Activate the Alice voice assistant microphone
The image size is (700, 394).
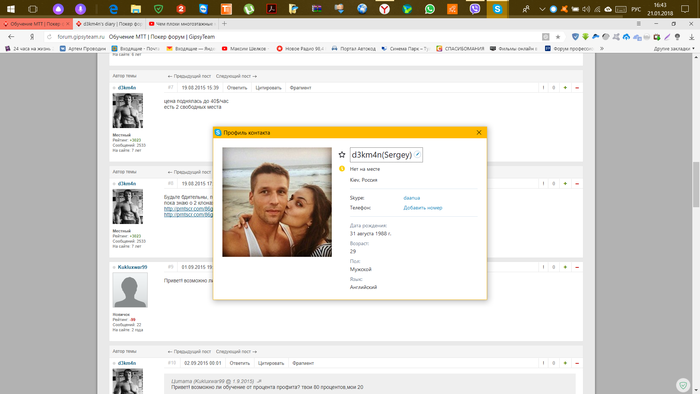point(80,9)
